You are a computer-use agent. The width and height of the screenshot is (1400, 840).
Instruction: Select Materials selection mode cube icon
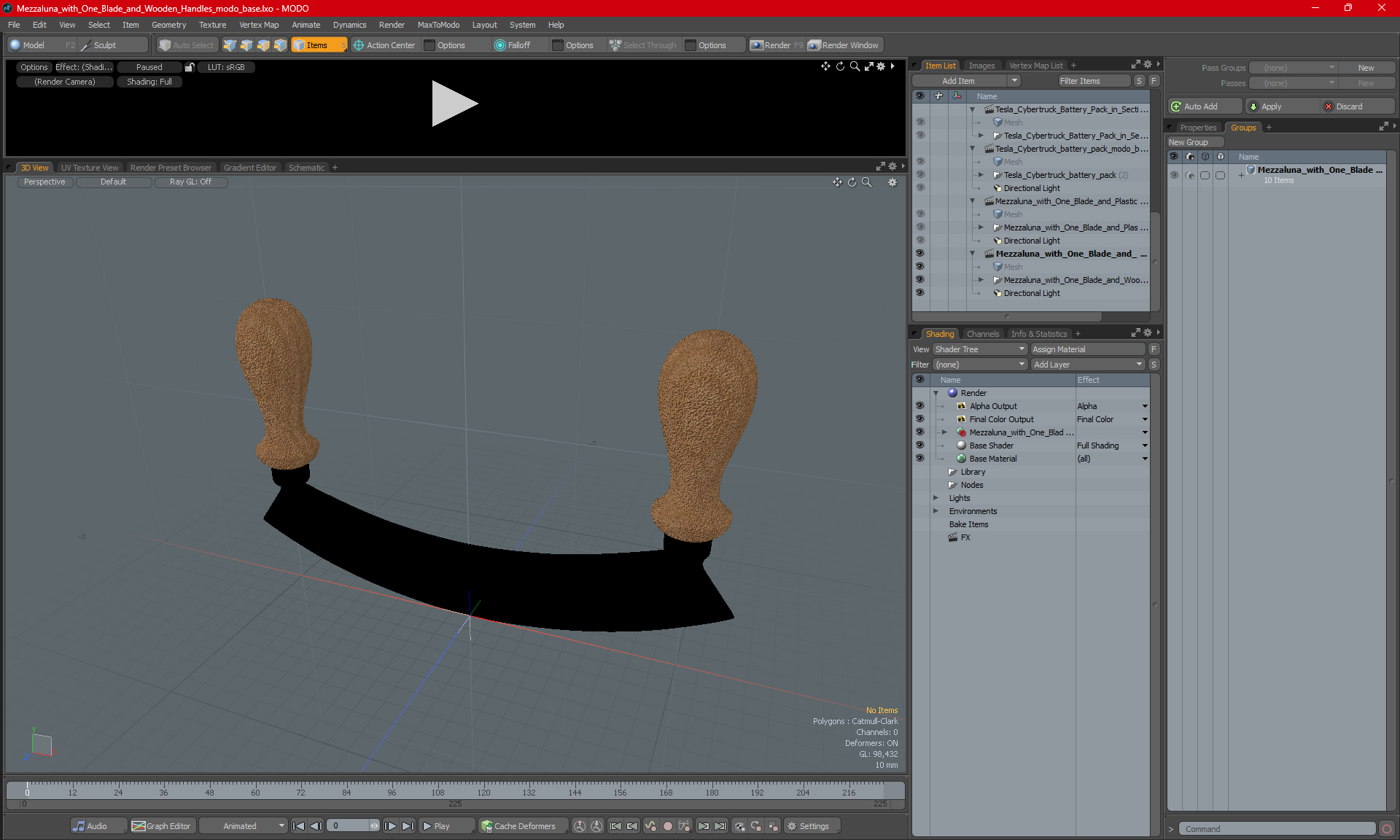(x=280, y=45)
